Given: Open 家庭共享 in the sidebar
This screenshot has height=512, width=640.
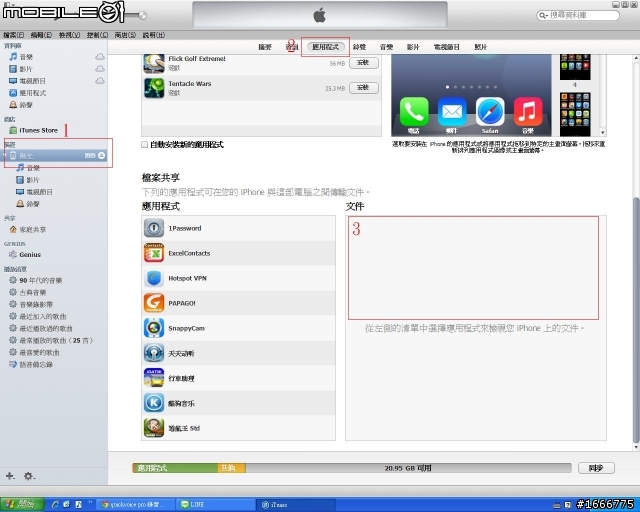Looking at the screenshot, I should (33, 229).
